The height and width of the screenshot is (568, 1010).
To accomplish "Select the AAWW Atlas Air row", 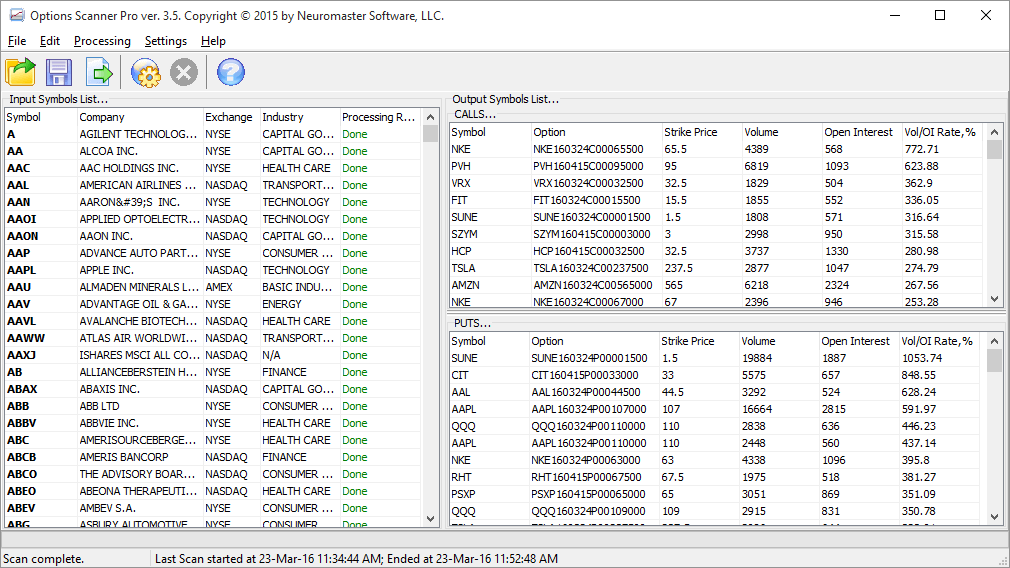I will tap(213, 338).
